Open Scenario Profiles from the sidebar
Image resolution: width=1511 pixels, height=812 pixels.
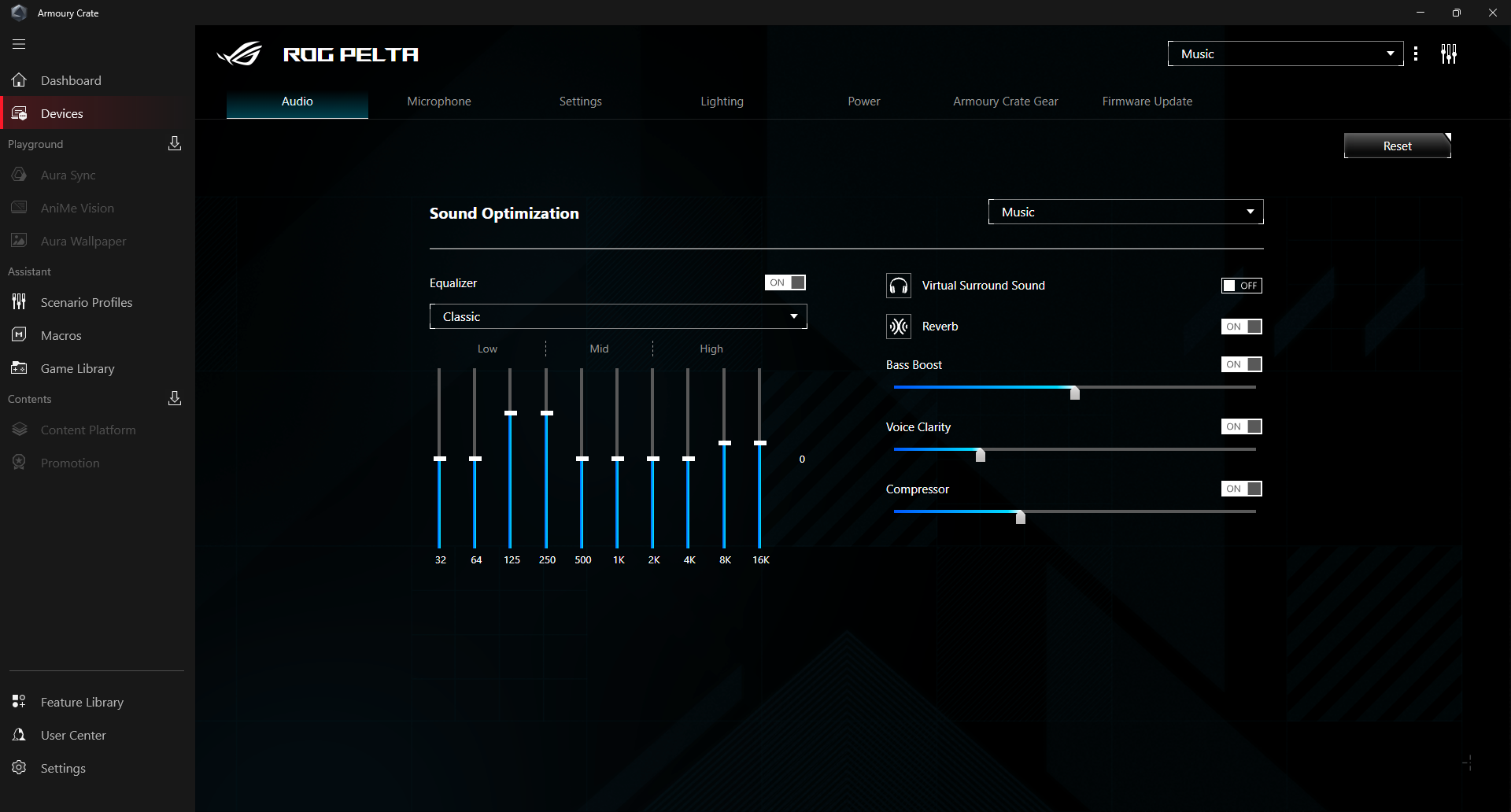tap(86, 302)
